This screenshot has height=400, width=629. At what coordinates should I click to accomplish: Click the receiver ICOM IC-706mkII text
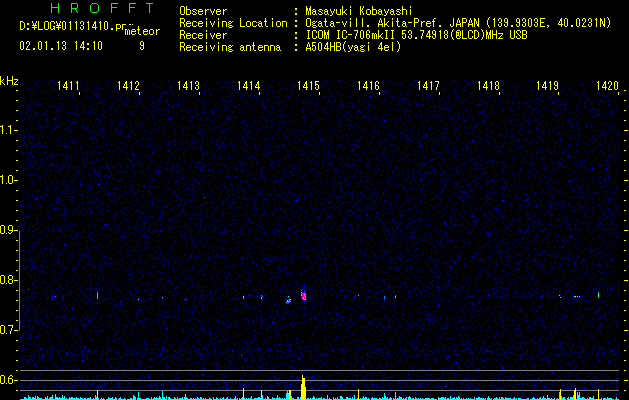coord(352,35)
